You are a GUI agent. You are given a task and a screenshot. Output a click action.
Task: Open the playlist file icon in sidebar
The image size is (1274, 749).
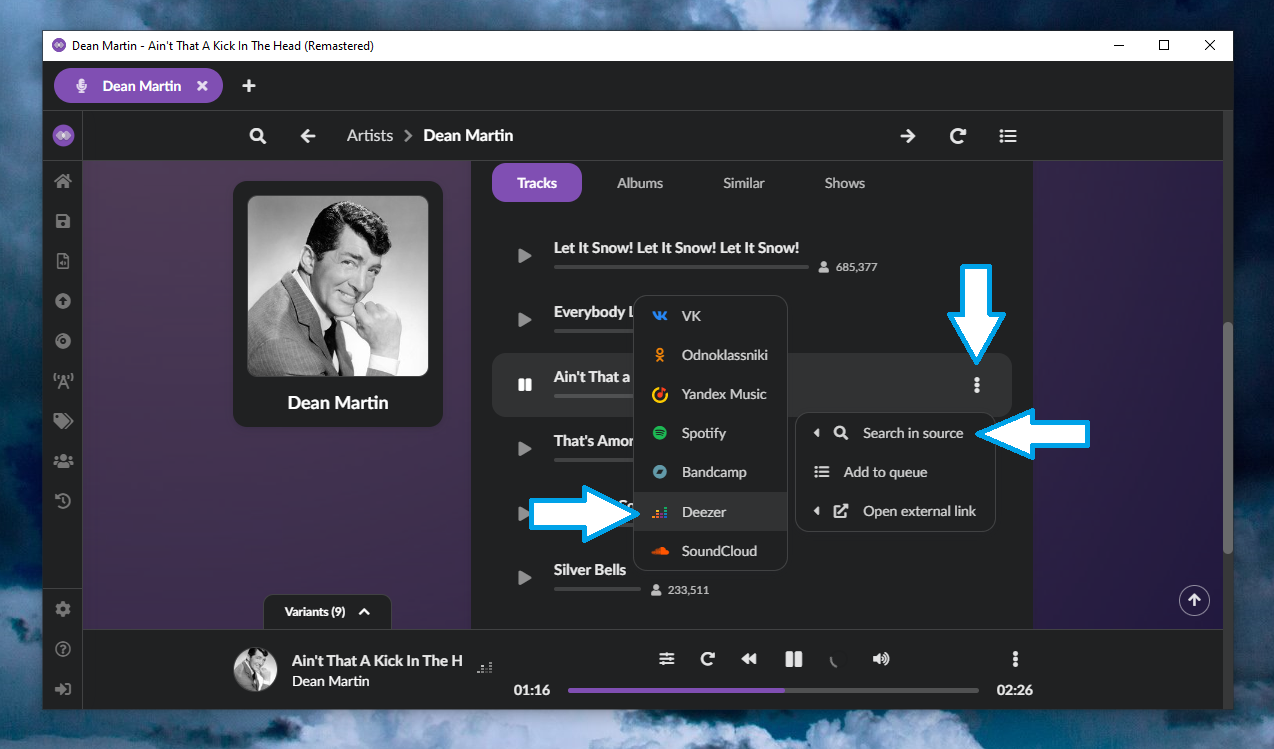click(x=63, y=261)
